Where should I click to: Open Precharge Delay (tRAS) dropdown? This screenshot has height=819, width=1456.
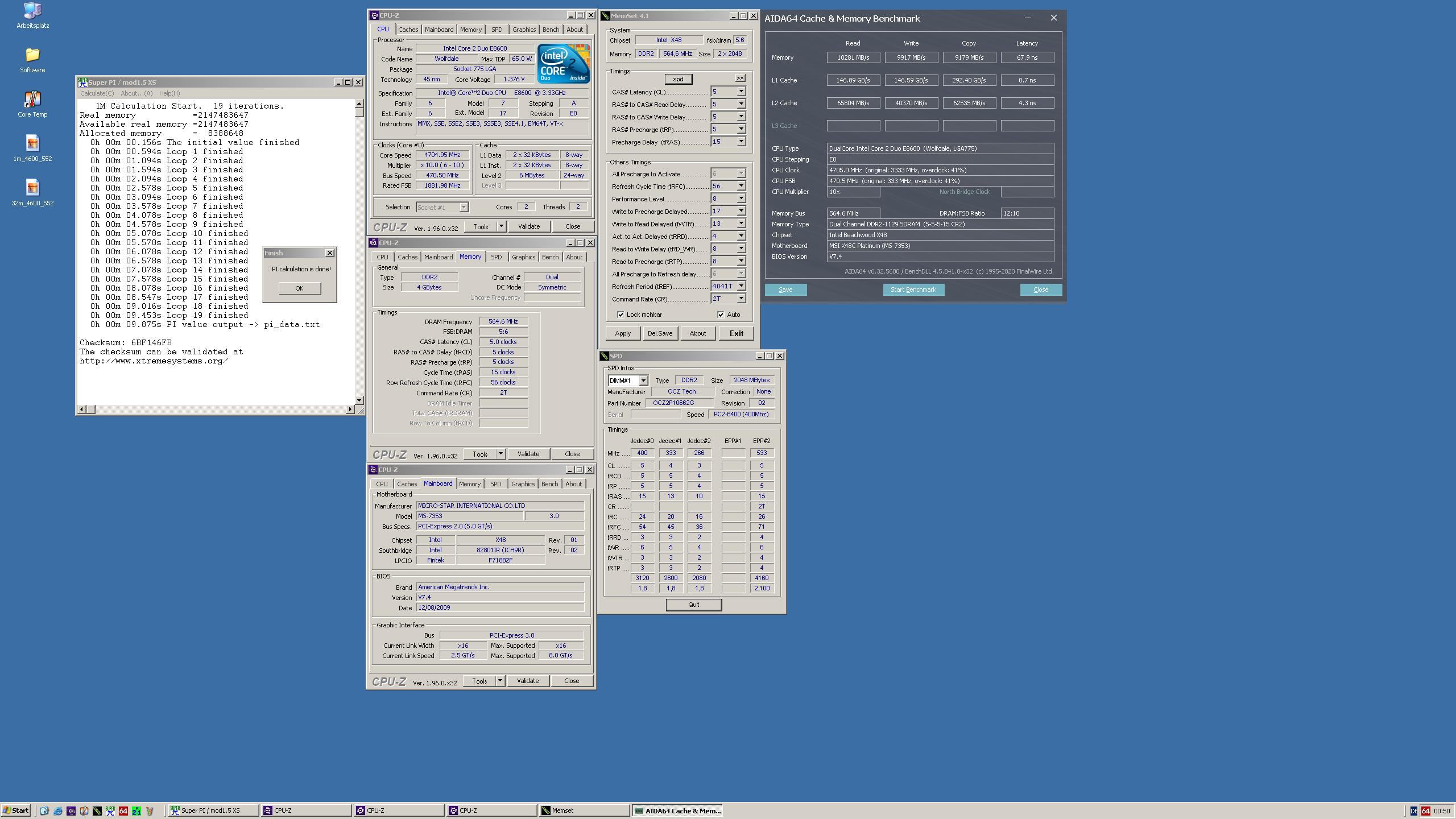[741, 142]
